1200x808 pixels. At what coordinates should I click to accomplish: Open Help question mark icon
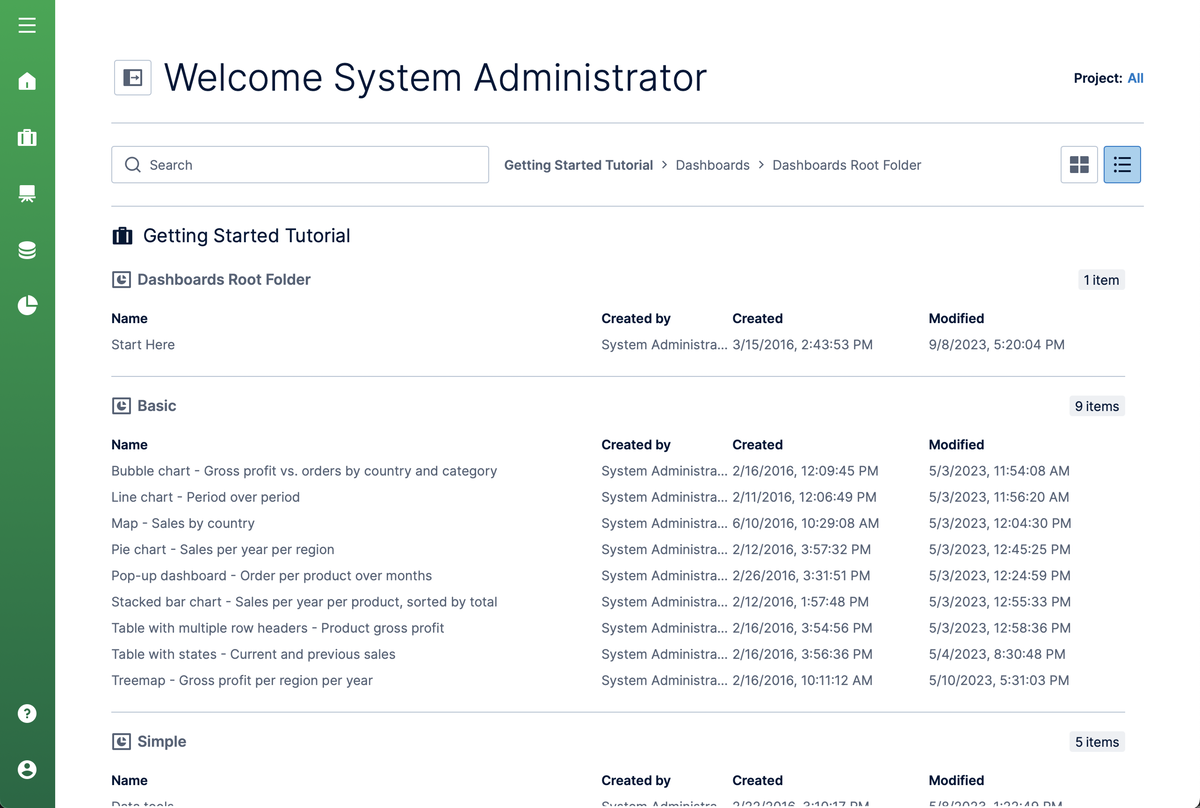pos(27,713)
